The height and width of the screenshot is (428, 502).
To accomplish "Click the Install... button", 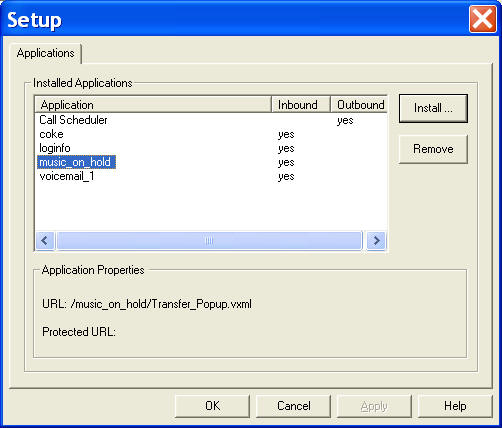I will [433, 108].
